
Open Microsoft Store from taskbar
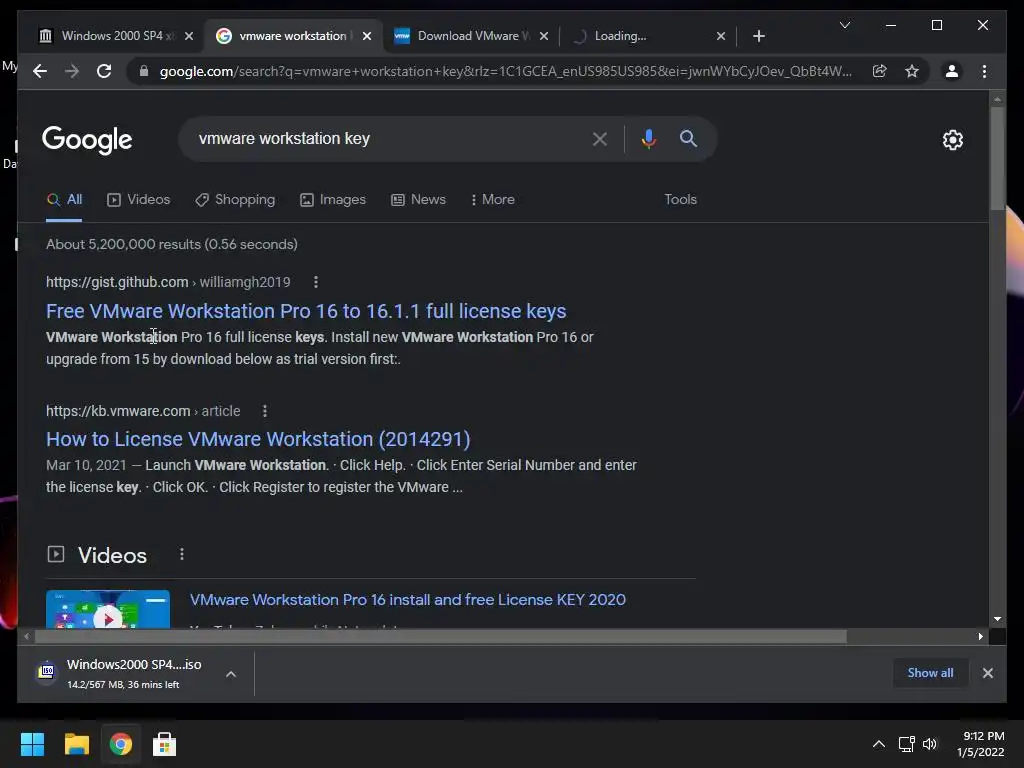[x=165, y=744]
